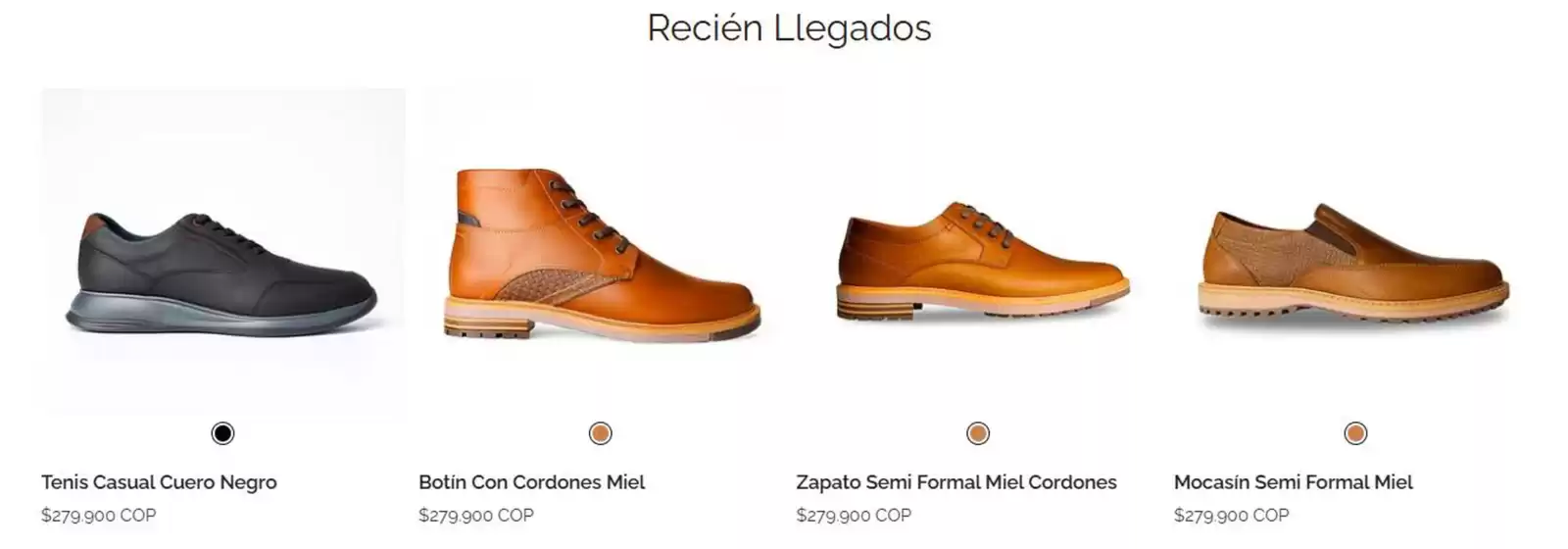Image resolution: width=1568 pixels, height=549 pixels.
Task: Open the honey lace-up ankle boot image
Action: (x=601, y=251)
